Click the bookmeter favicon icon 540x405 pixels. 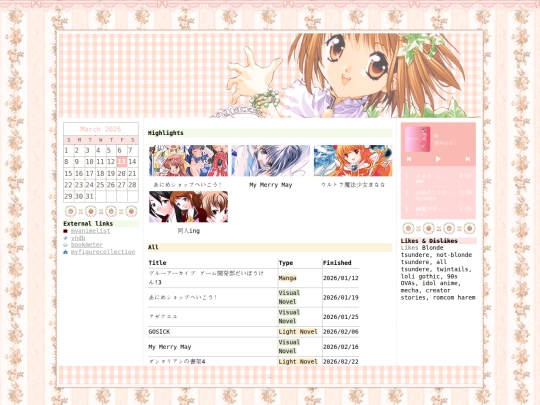tap(65, 245)
